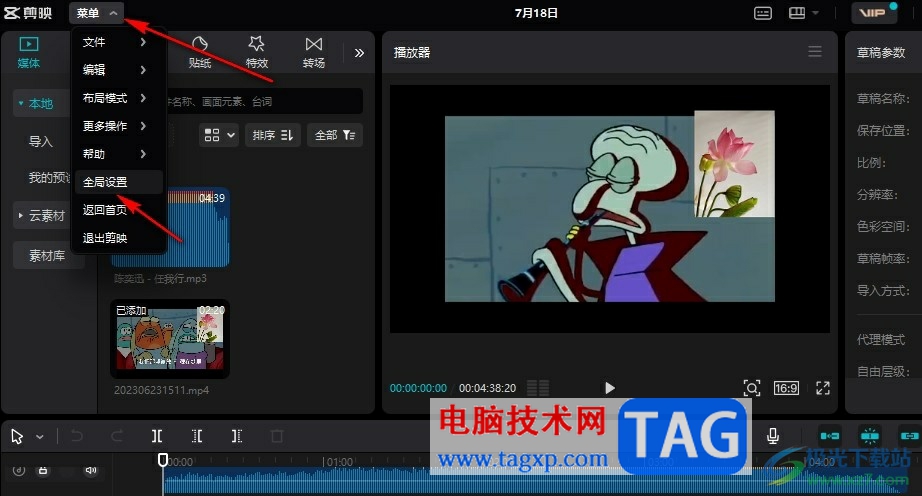922x496 pixels.
Task: Switch to the 媒体 tab
Action: 28,52
